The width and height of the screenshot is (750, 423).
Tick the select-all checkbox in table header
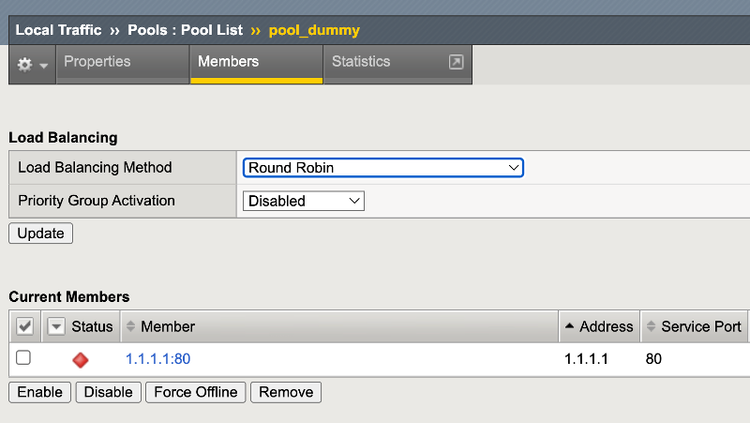pos(25,327)
